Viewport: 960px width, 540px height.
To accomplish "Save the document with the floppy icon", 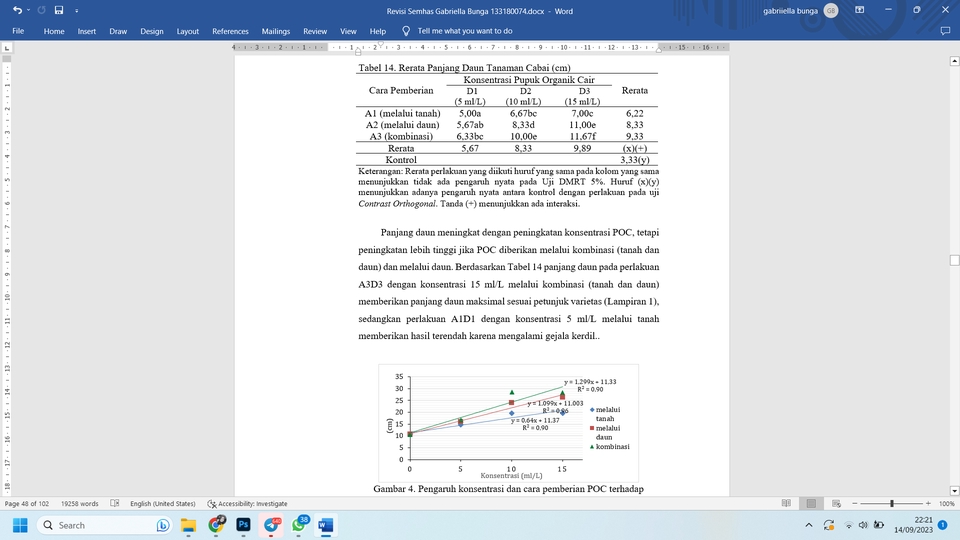I will click(x=59, y=10).
